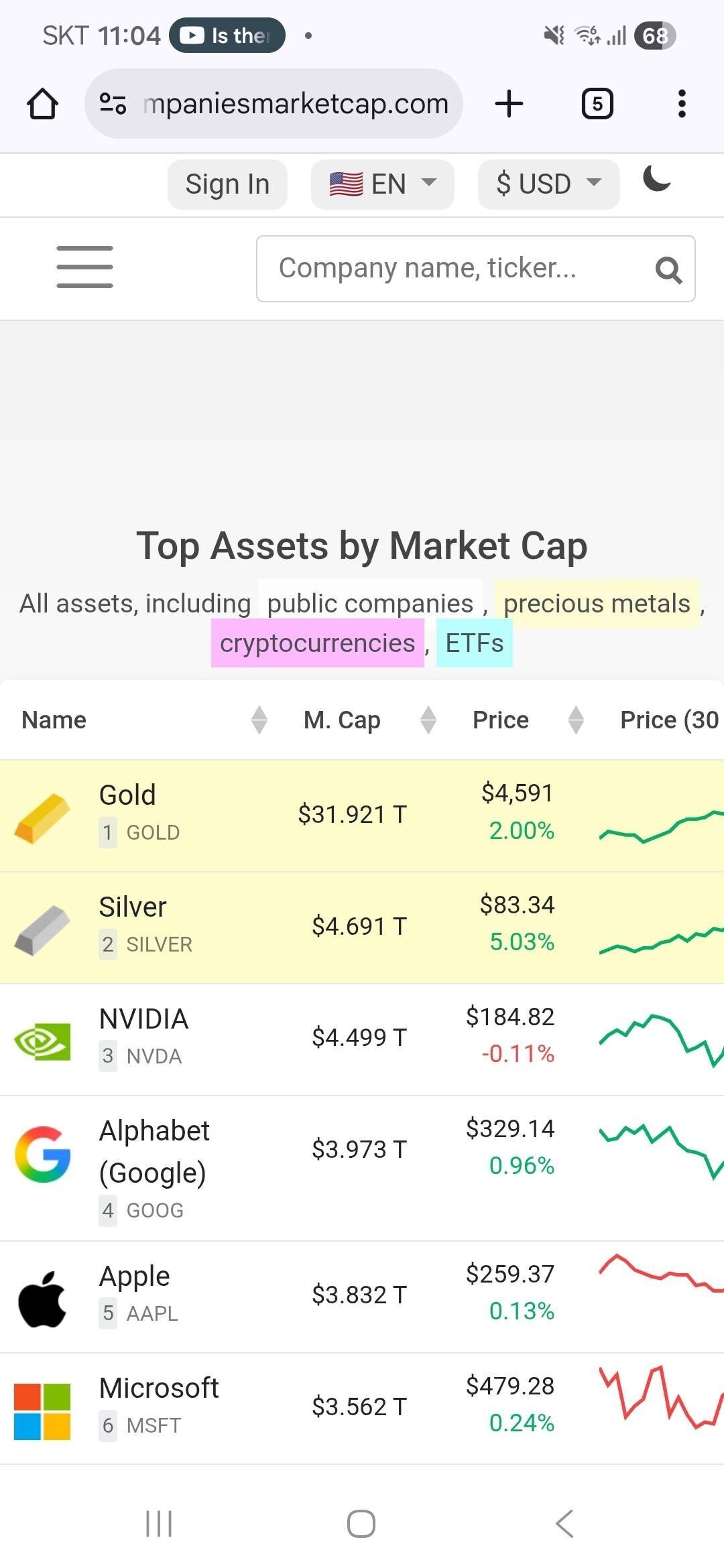Open the hamburger navigation menu

pos(84,267)
